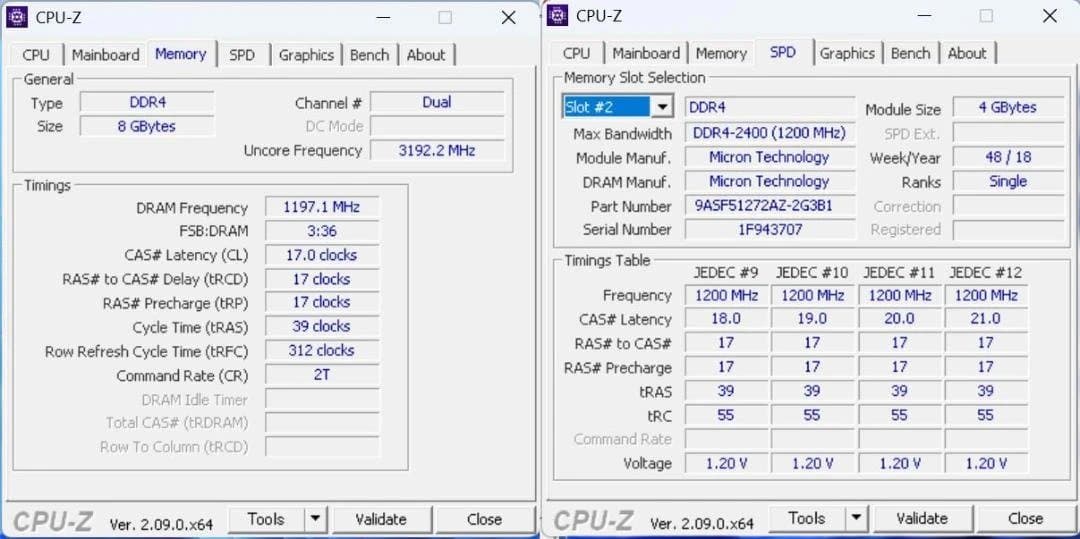The width and height of the screenshot is (1080, 539).
Task: Close the right CPU-Z window with X
Action: click(x=1050, y=17)
